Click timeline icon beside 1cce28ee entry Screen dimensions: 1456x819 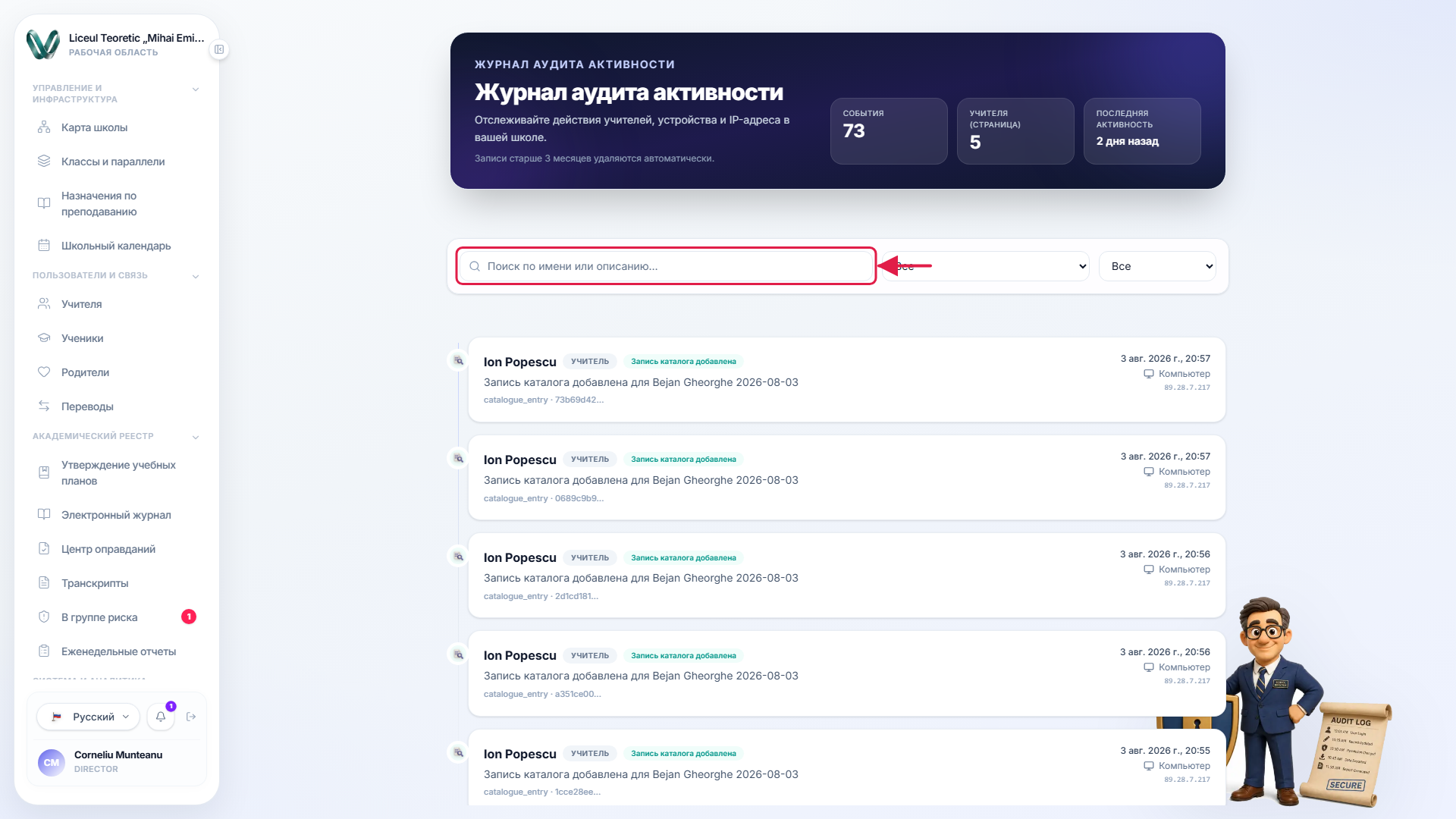click(x=458, y=753)
